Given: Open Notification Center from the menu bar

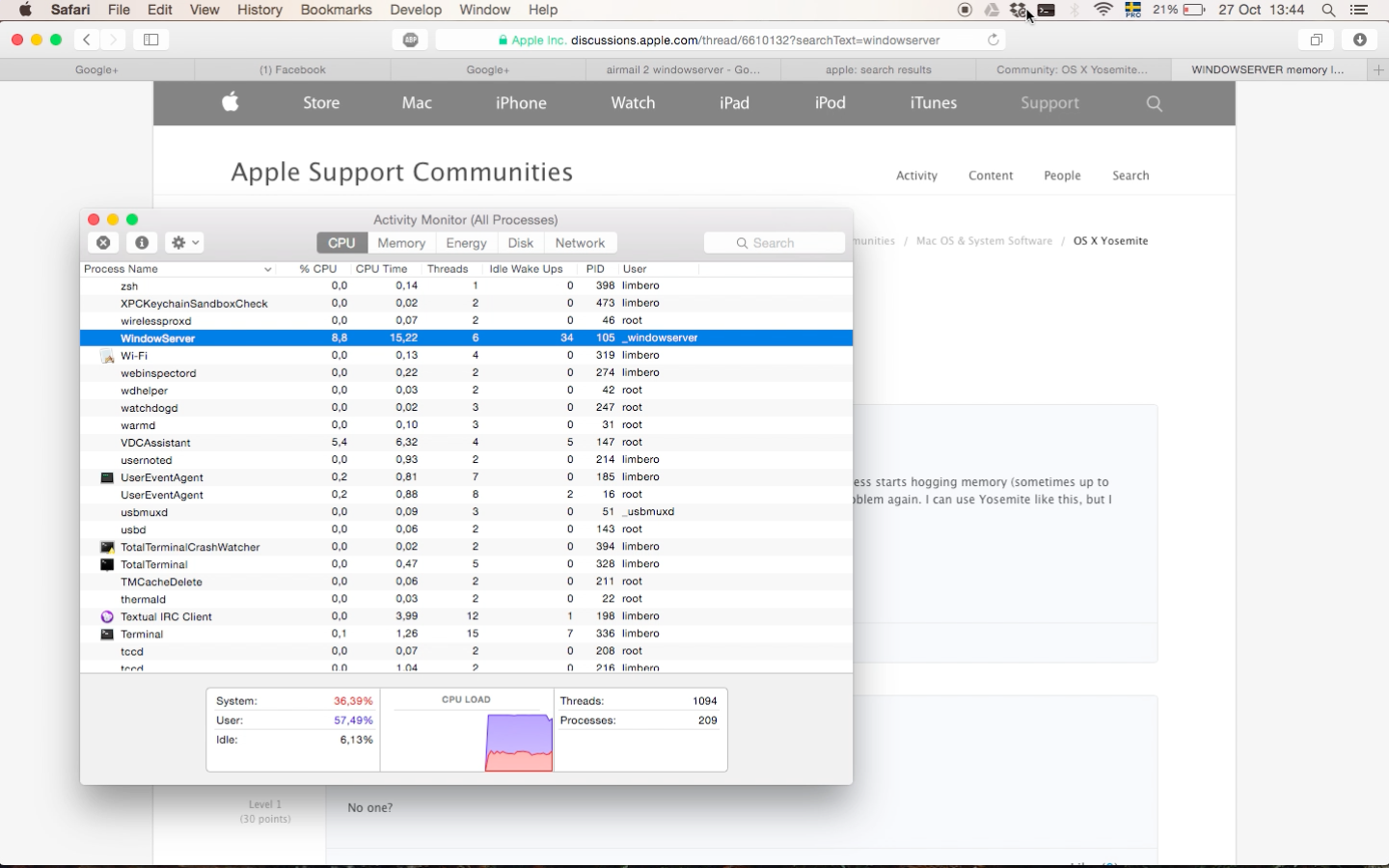Looking at the screenshot, I should [1359, 10].
